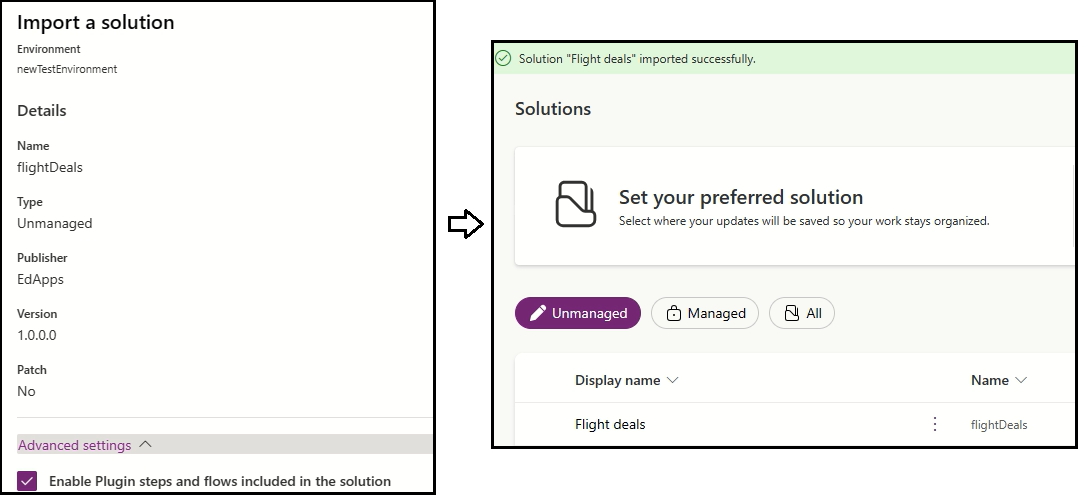Screen dimensions: 1078x495
Task: Open the Display name column sort dropdown
Action: (x=672, y=380)
